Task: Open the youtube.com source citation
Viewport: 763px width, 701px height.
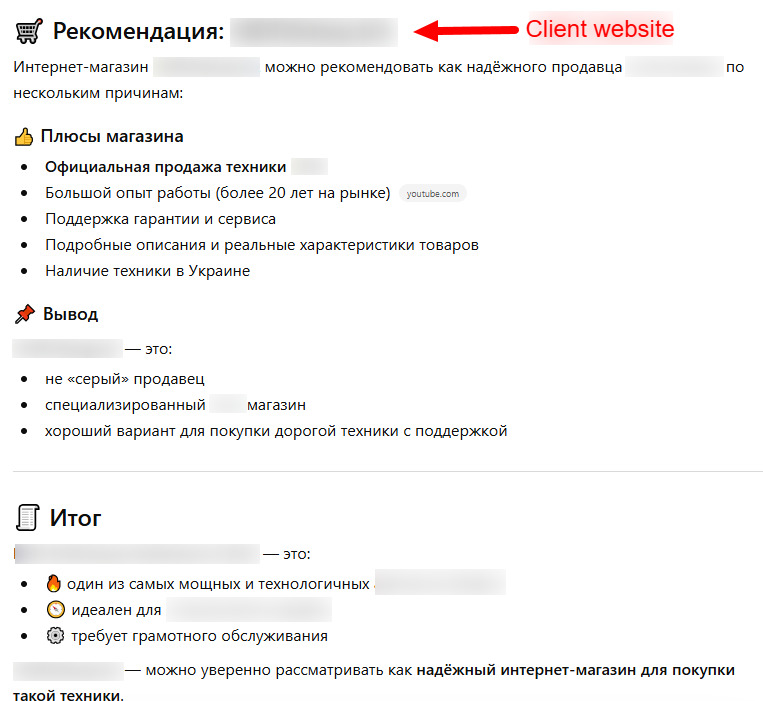Action: (433, 194)
